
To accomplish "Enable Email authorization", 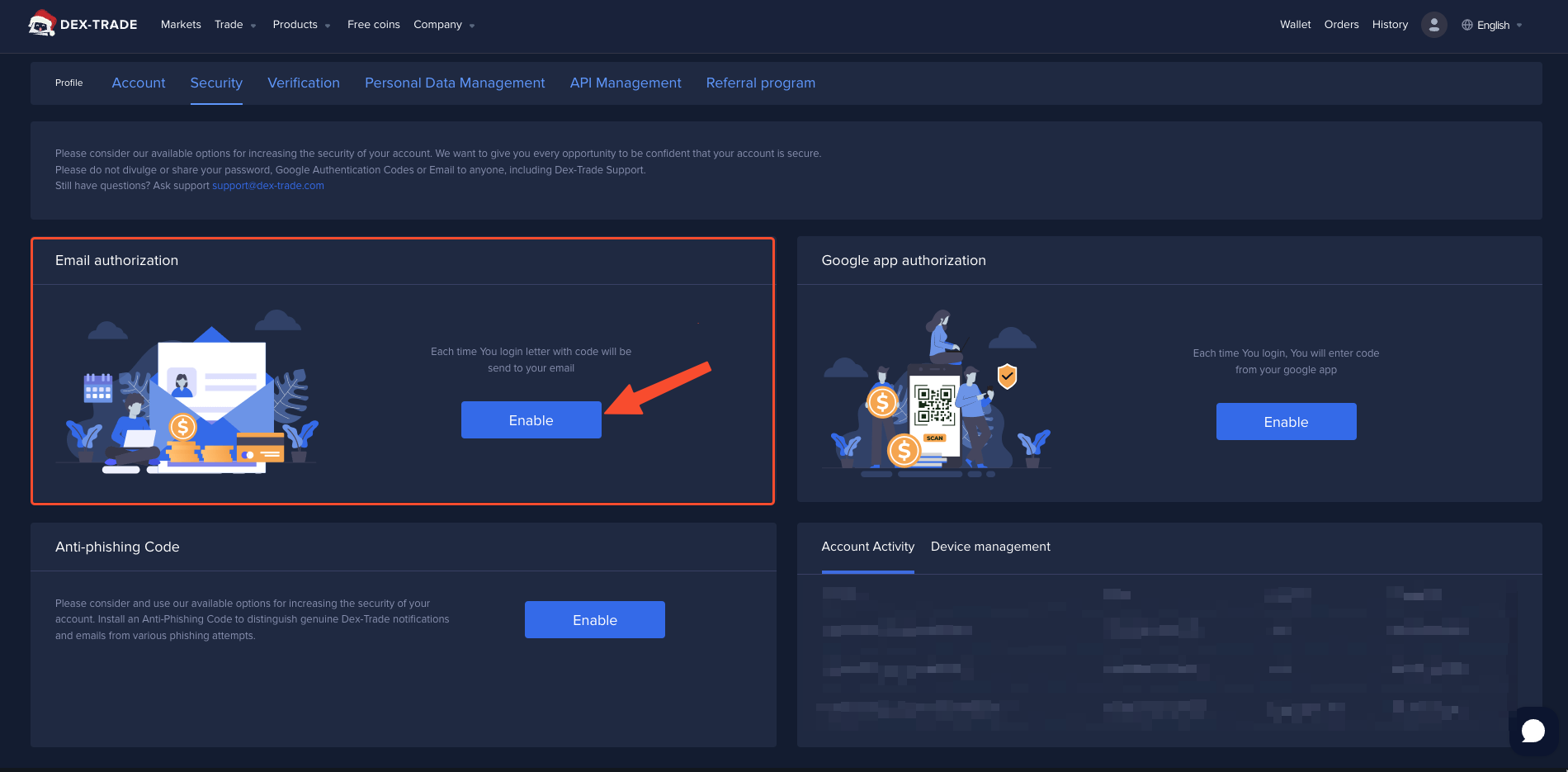I will [x=531, y=420].
